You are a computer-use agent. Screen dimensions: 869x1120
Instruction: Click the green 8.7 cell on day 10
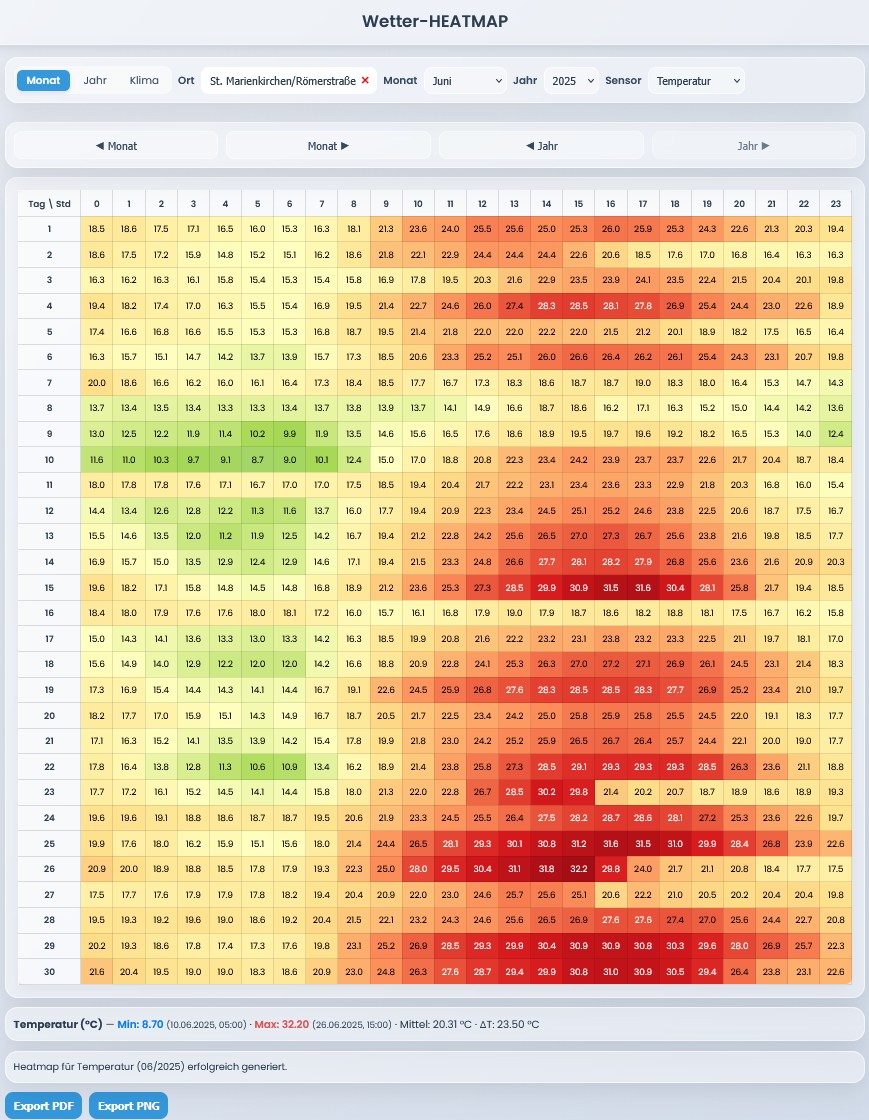[257, 460]
